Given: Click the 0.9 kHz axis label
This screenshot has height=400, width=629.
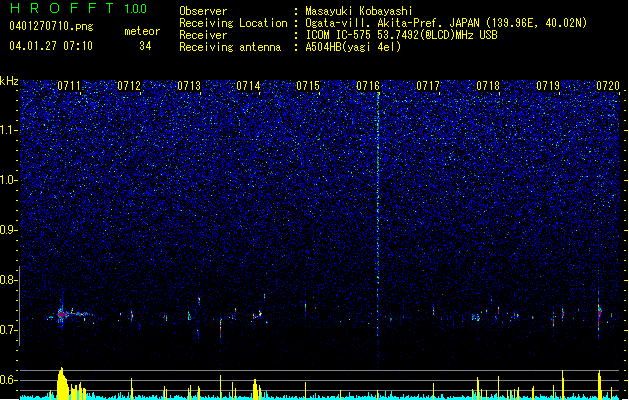Looking at the screenshot, I should tap(9, 230).
